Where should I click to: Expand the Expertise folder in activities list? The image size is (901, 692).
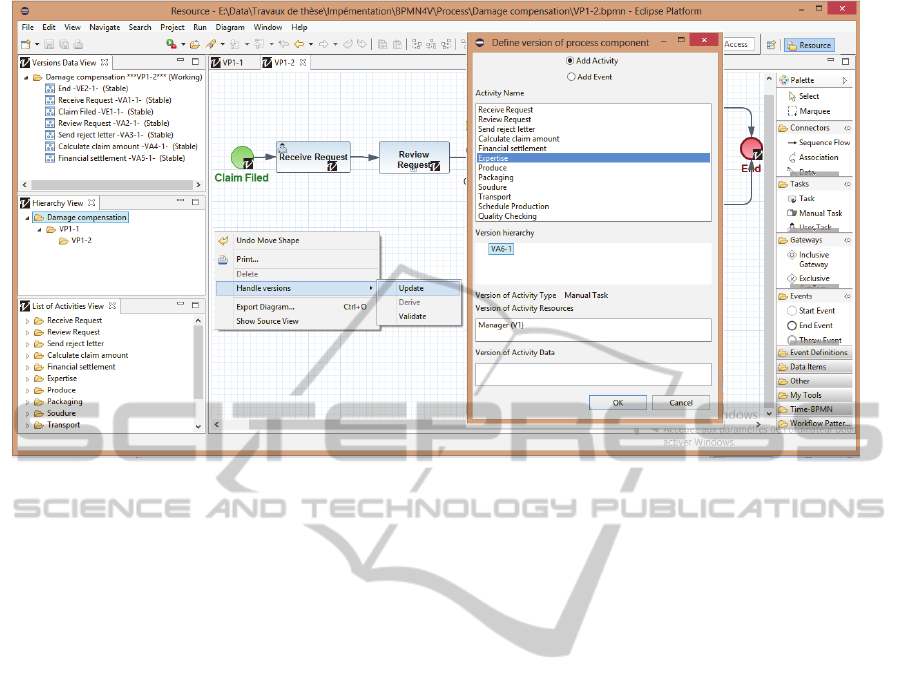[26, 379]
